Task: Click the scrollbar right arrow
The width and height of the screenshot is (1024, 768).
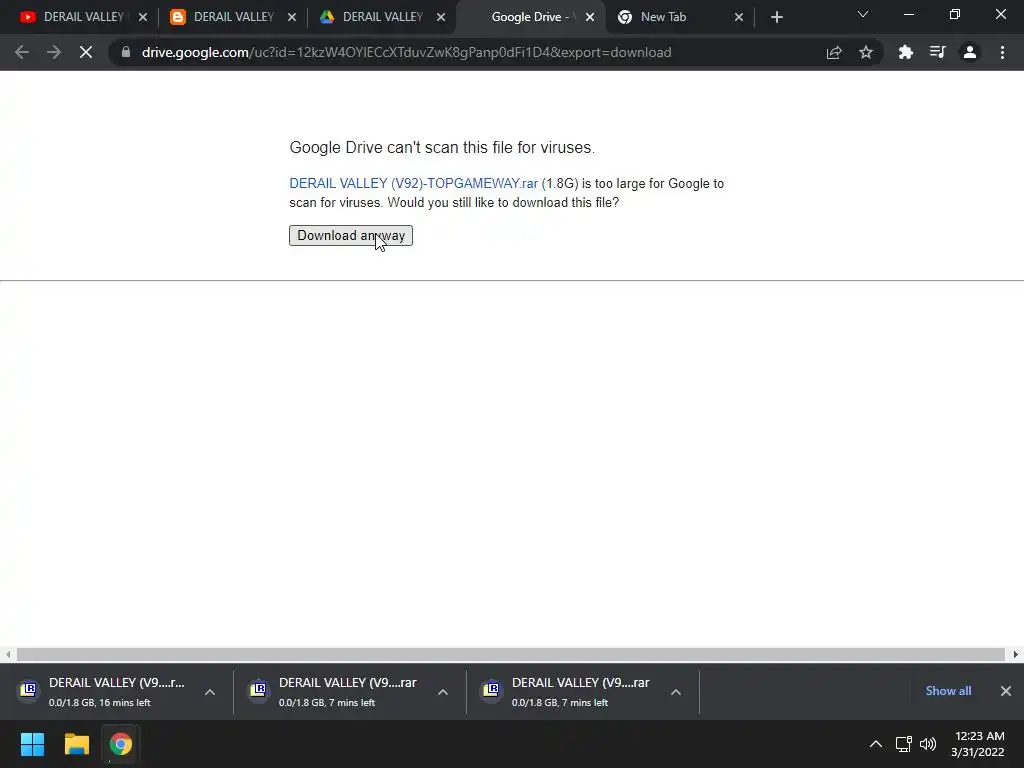Action: [1016, 654]
